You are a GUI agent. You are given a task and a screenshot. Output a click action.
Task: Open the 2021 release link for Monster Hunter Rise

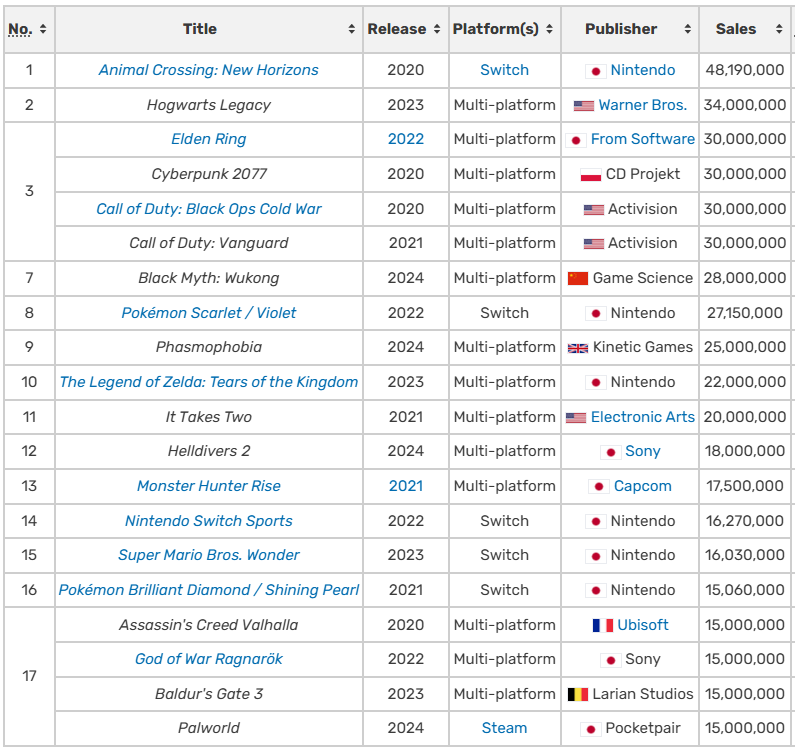[406, 486]
